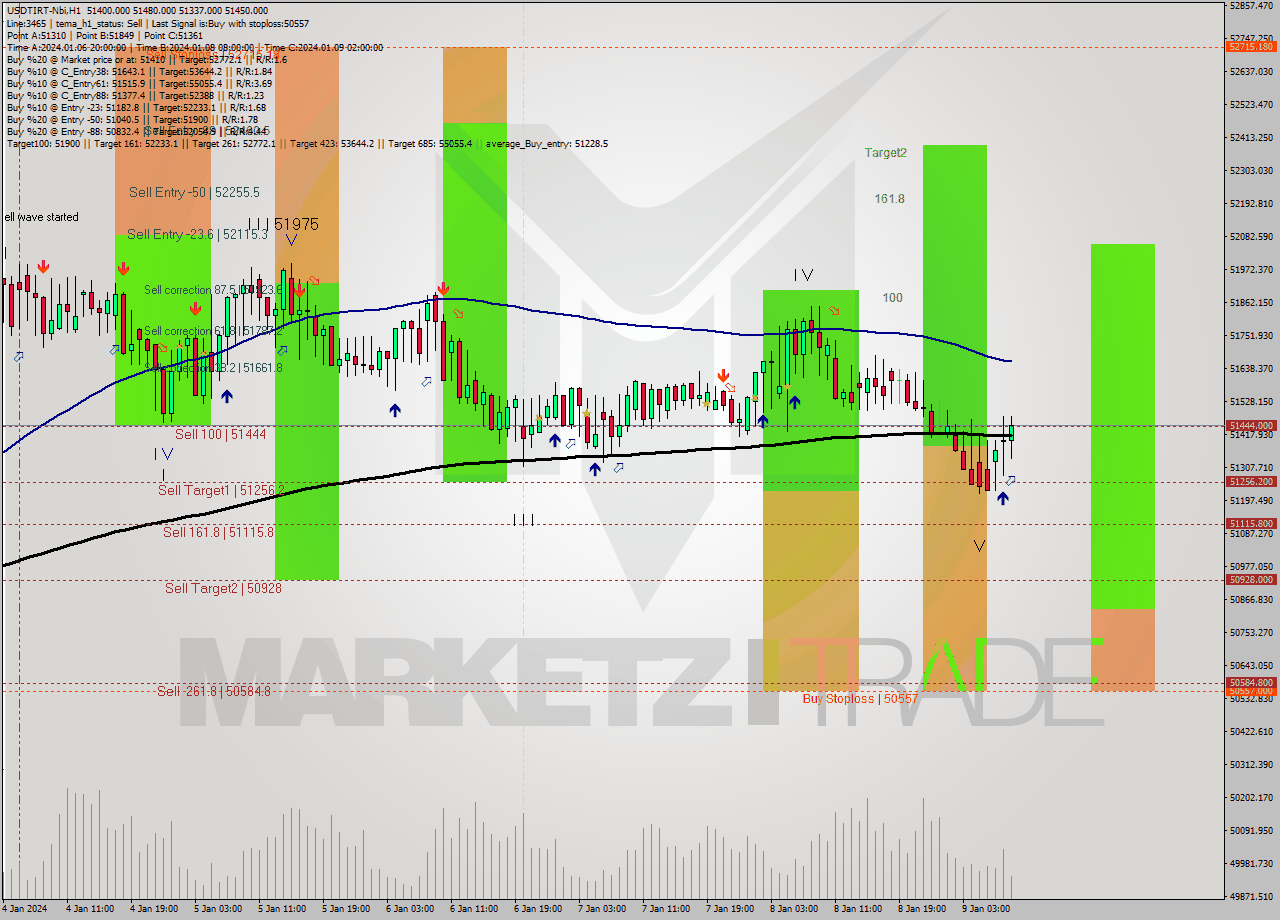Screen dimensions: 1280x920
Task: Click the blue up arrow right of 'Sell correction 38.2'
Action: tap(227, 397)
